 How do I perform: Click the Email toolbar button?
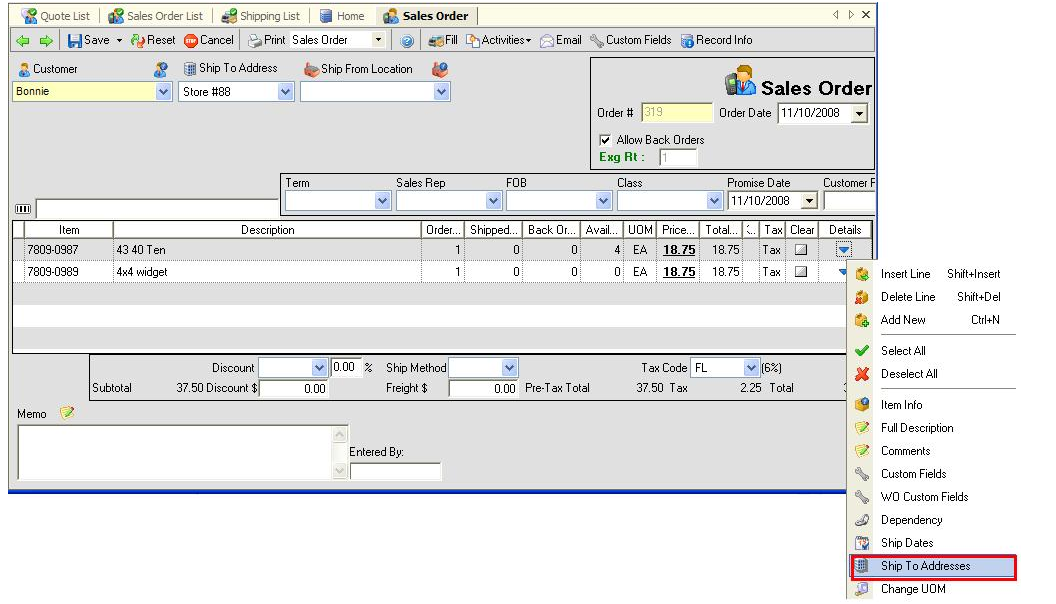click(560, 40)
